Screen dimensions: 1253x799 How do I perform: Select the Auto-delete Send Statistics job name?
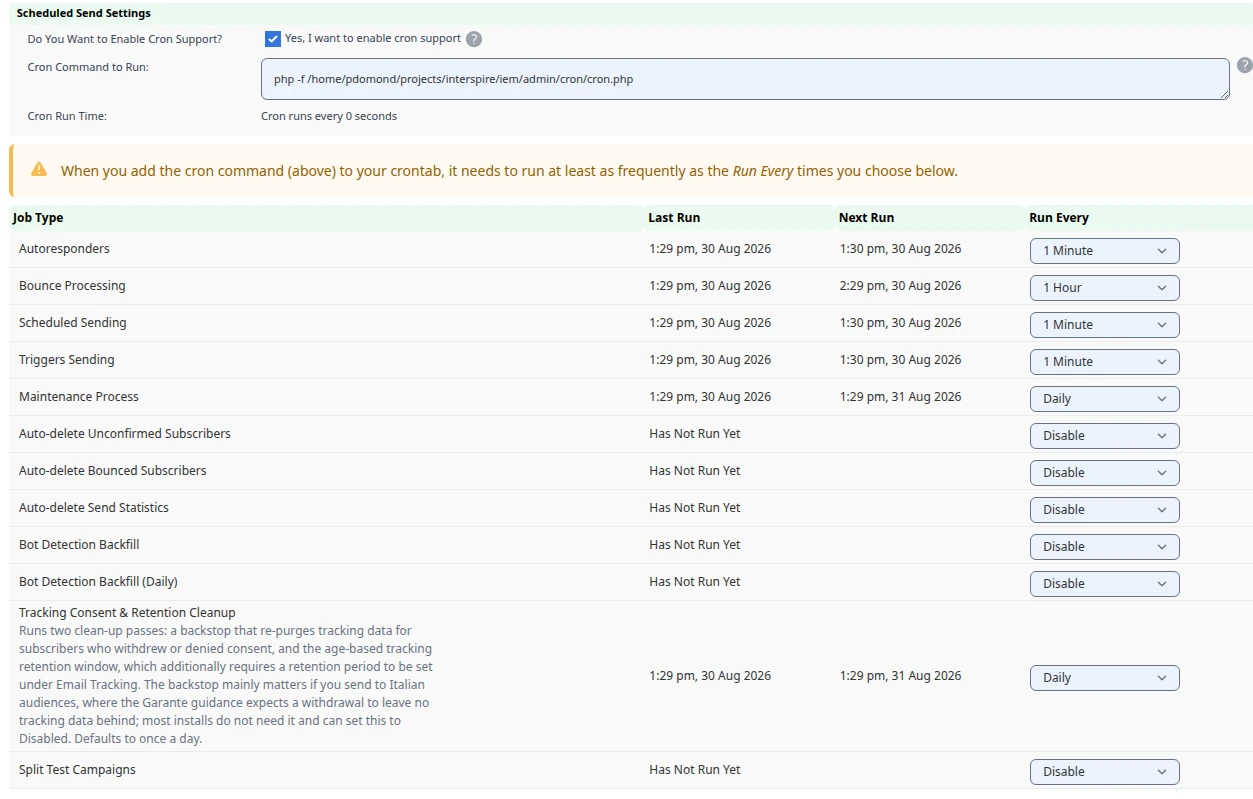pyautogui.click(x=94, y=508)
